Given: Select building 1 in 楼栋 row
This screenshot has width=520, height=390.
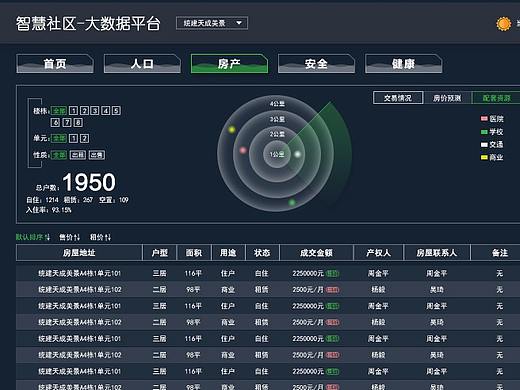Looking at the screenshot, I should pos(74,111).
